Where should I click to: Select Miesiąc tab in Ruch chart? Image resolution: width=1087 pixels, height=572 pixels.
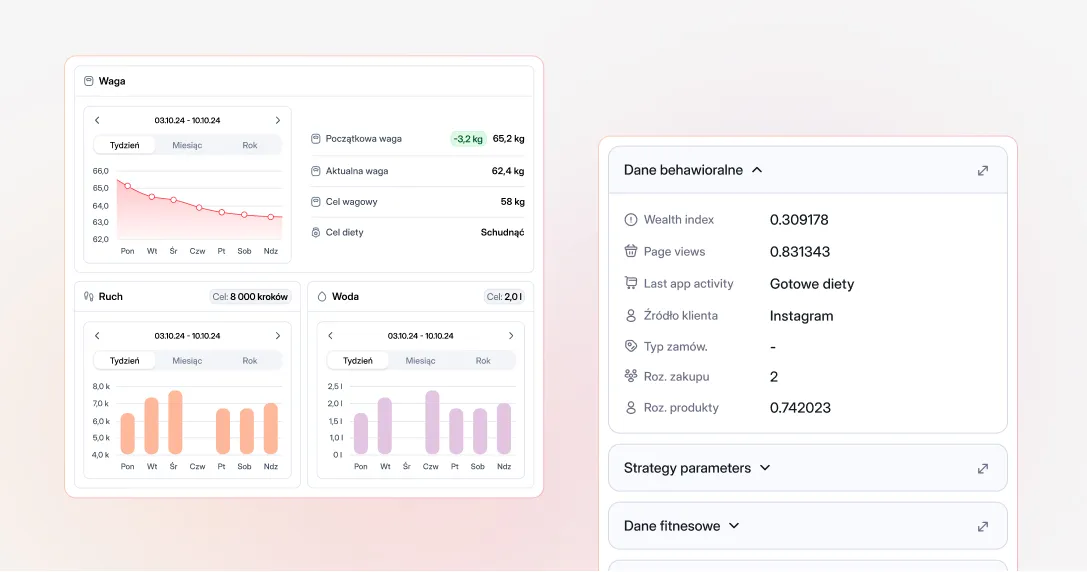(x=187, y=361)
